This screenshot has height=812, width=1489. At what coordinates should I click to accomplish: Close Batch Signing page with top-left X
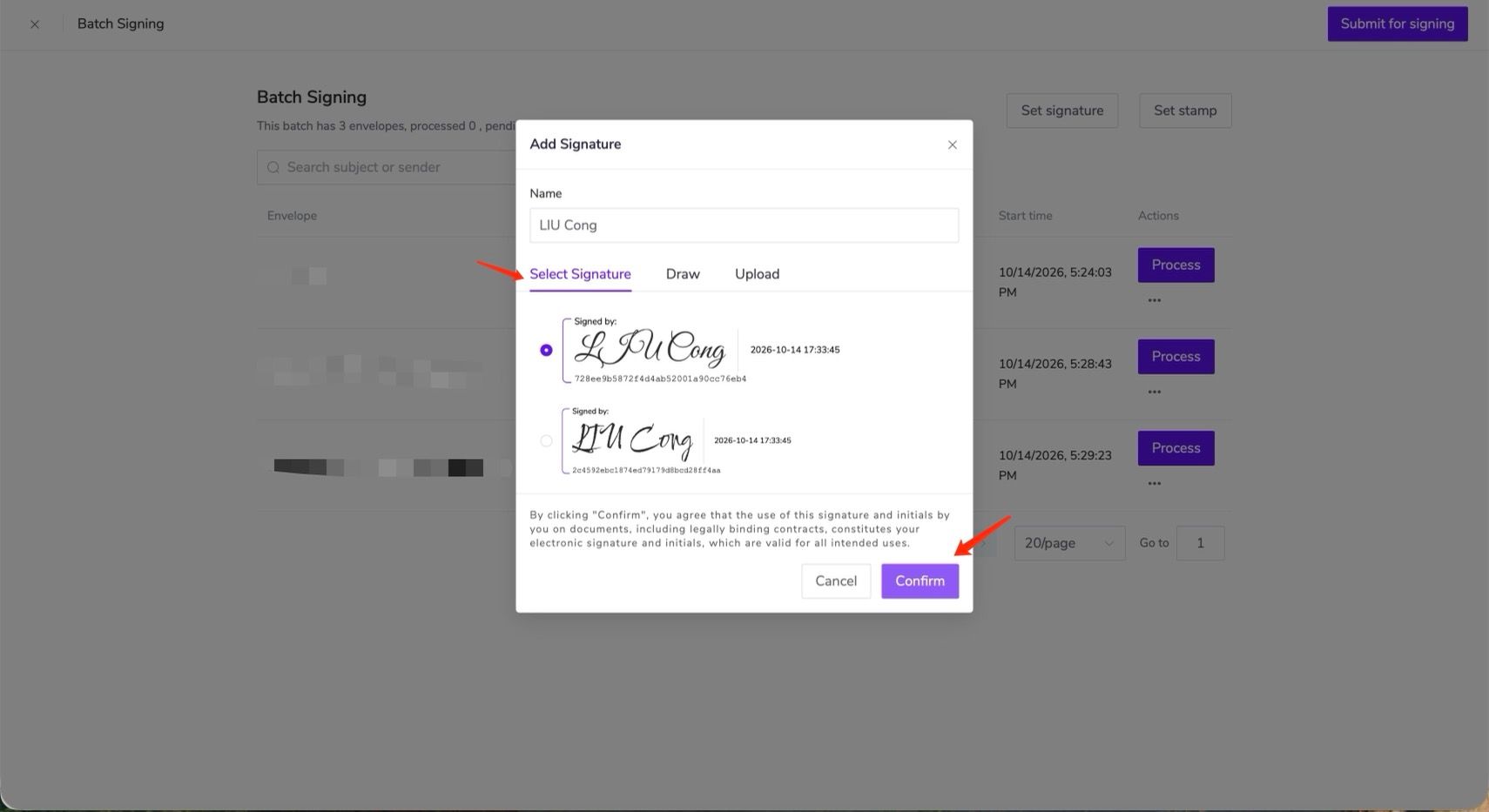(35, 24)
